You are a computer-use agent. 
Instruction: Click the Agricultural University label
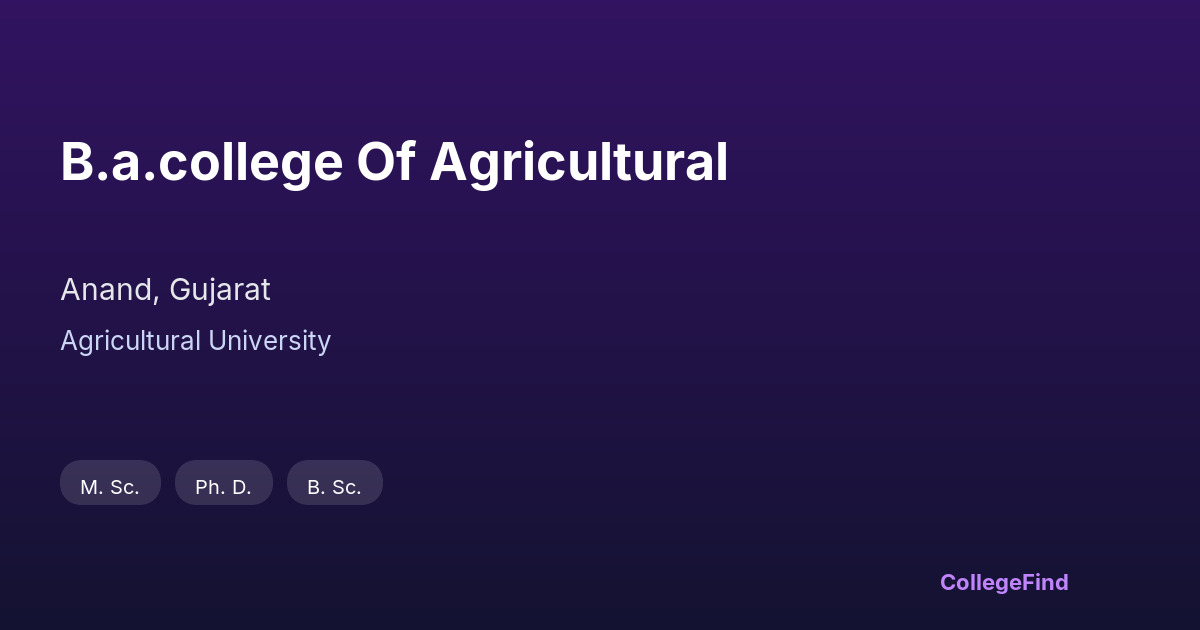click(195, 341)
